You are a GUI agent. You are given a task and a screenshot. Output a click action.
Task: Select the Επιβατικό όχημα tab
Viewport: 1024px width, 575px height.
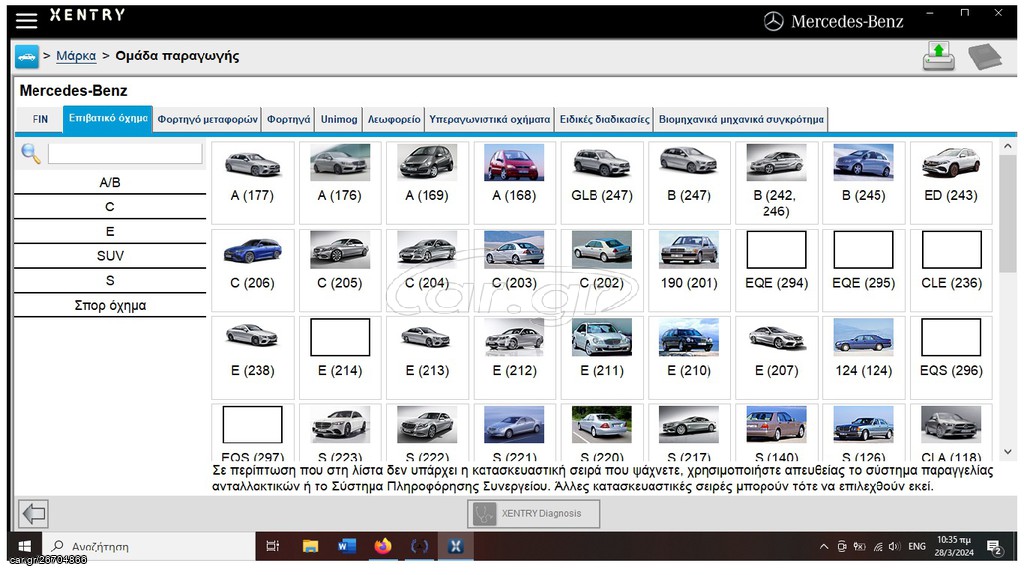[108, 118]
